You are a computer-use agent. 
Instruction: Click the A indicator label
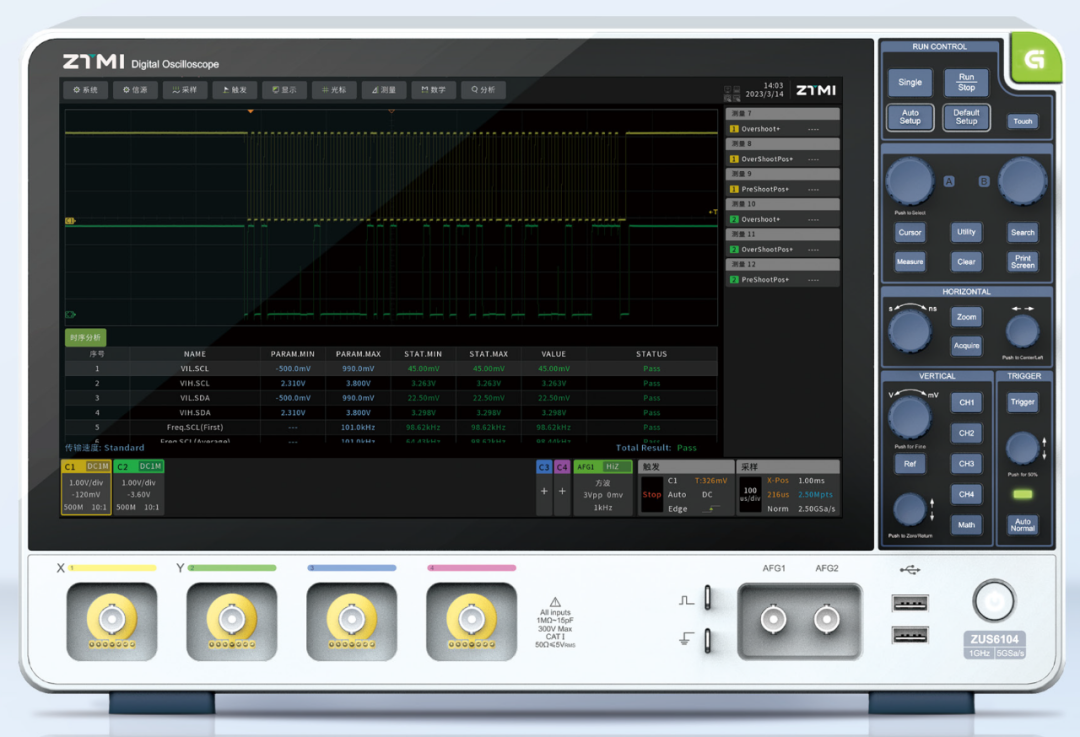(x=948, y=181)
